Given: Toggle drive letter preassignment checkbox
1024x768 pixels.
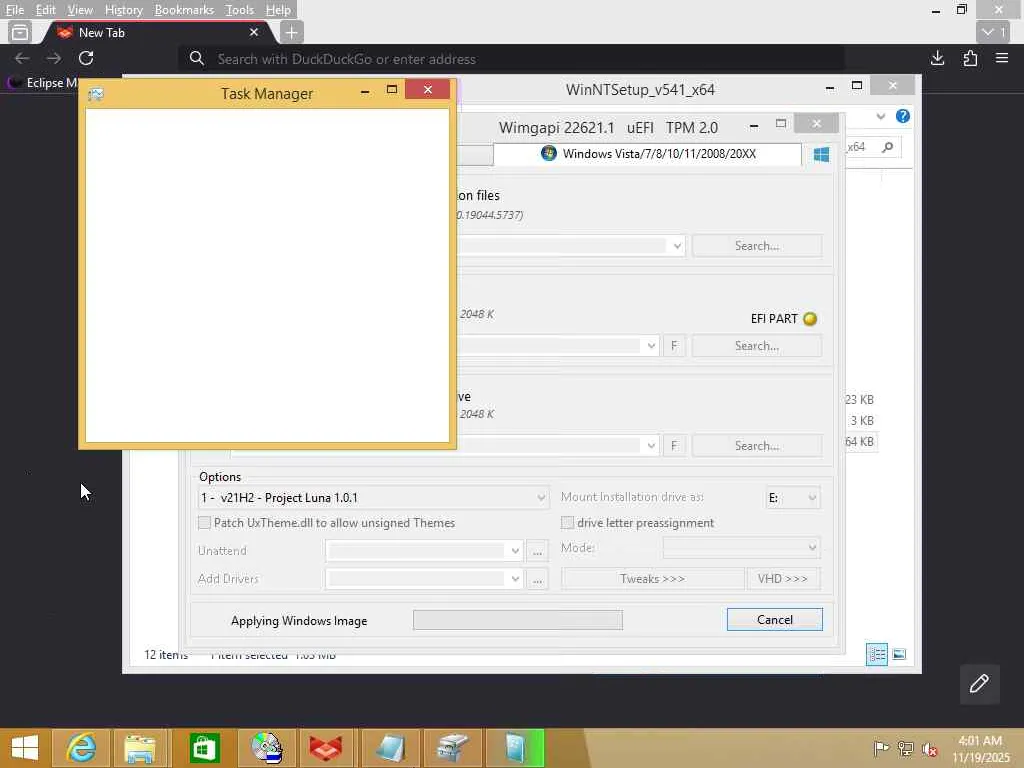Looking at the screenshot, I should point(568,522).
